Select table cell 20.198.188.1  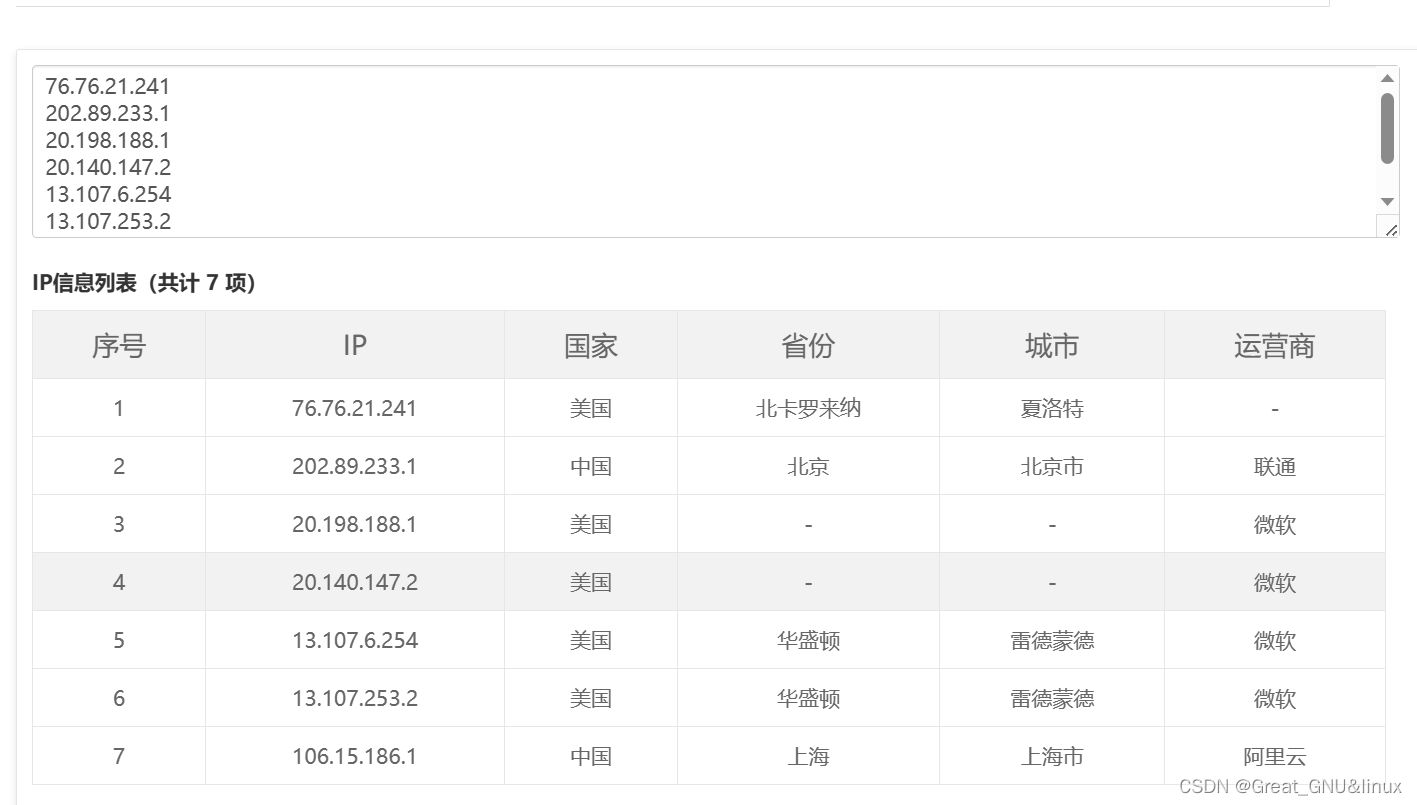click(355, 524)
